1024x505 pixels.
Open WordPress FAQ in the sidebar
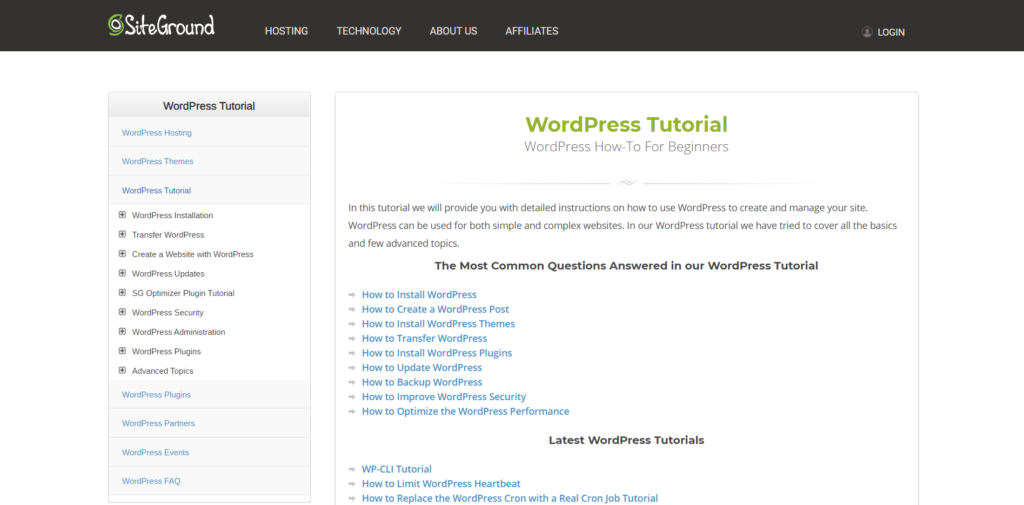[x=151, y=481]
